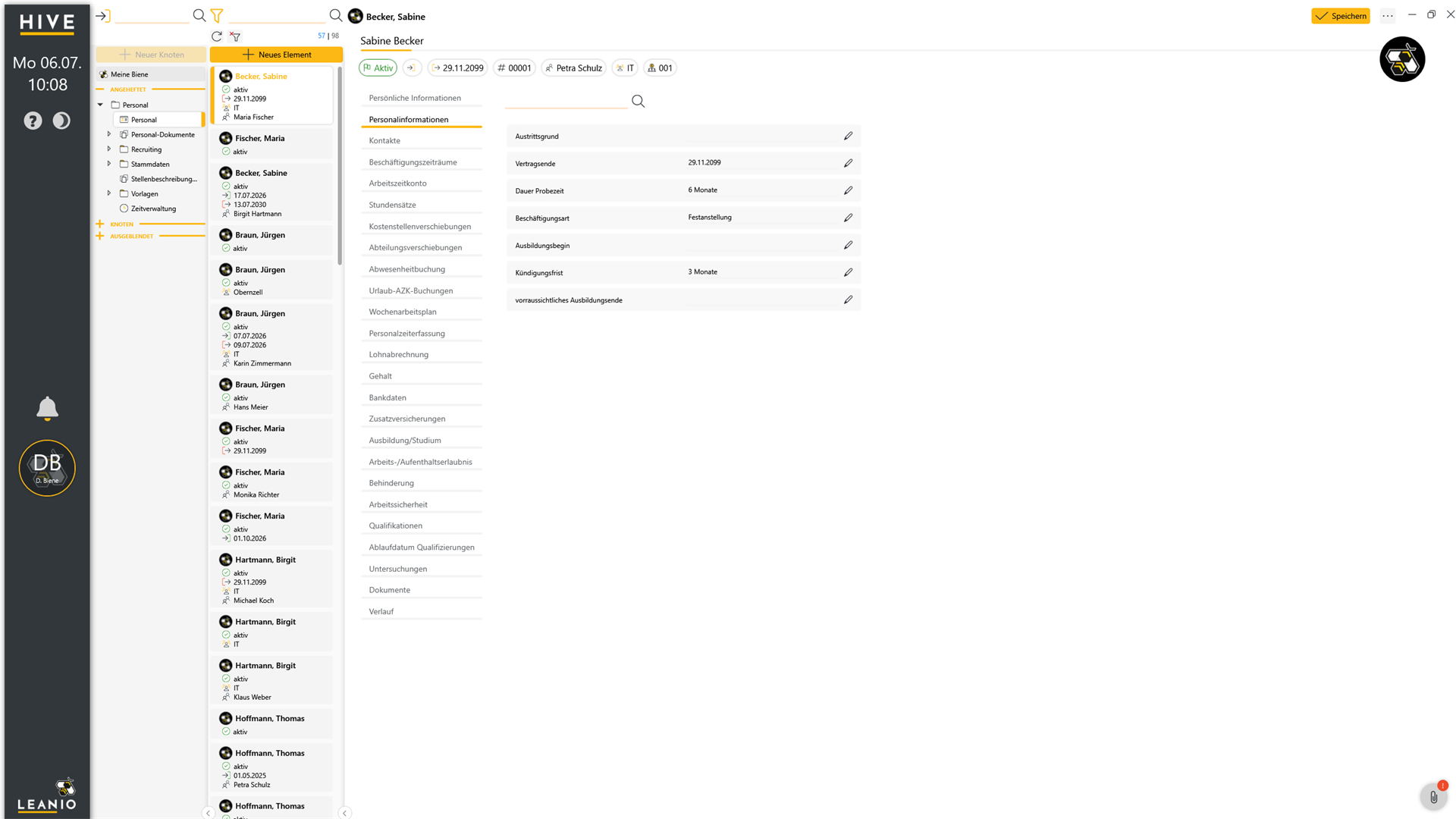
Task: Open the Gehalt tab
Action: [422, 376]
